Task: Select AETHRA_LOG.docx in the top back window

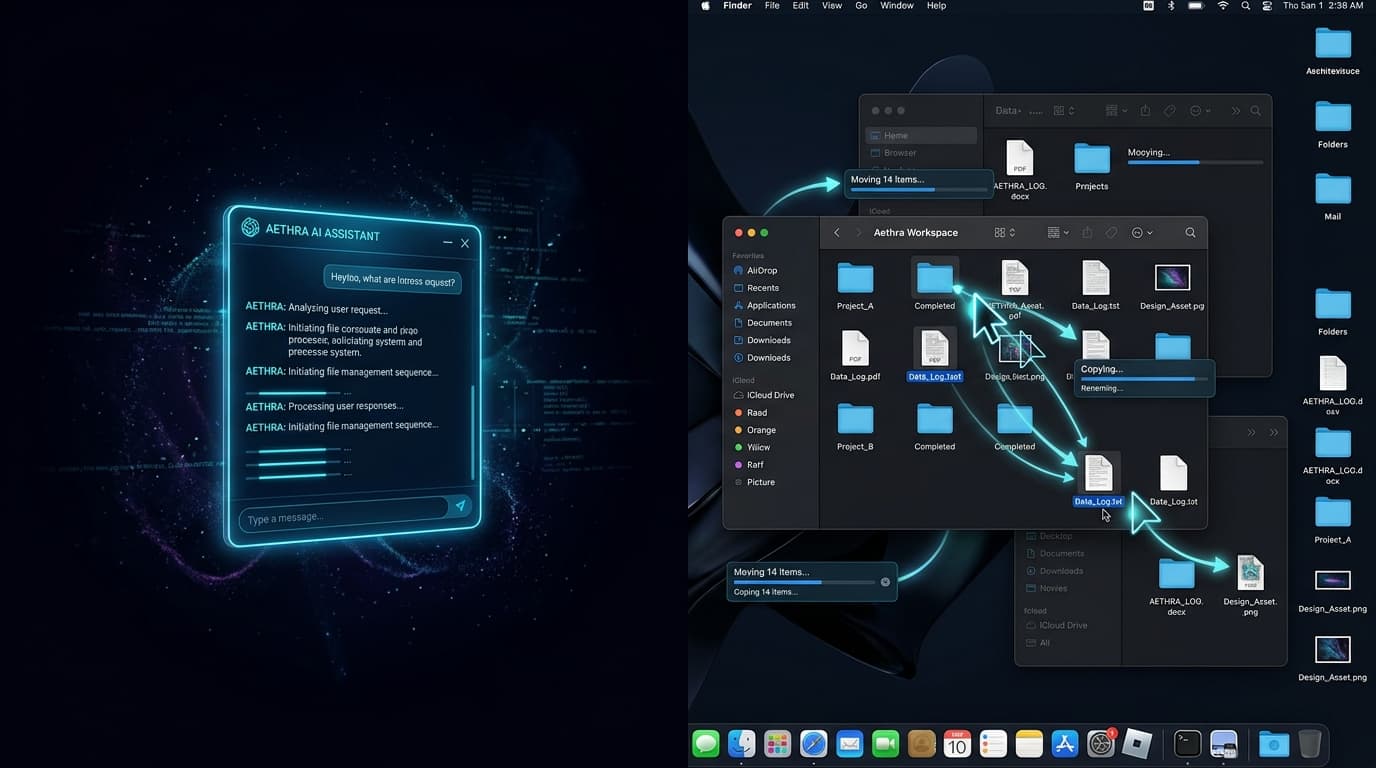Action: [1019, 170]
